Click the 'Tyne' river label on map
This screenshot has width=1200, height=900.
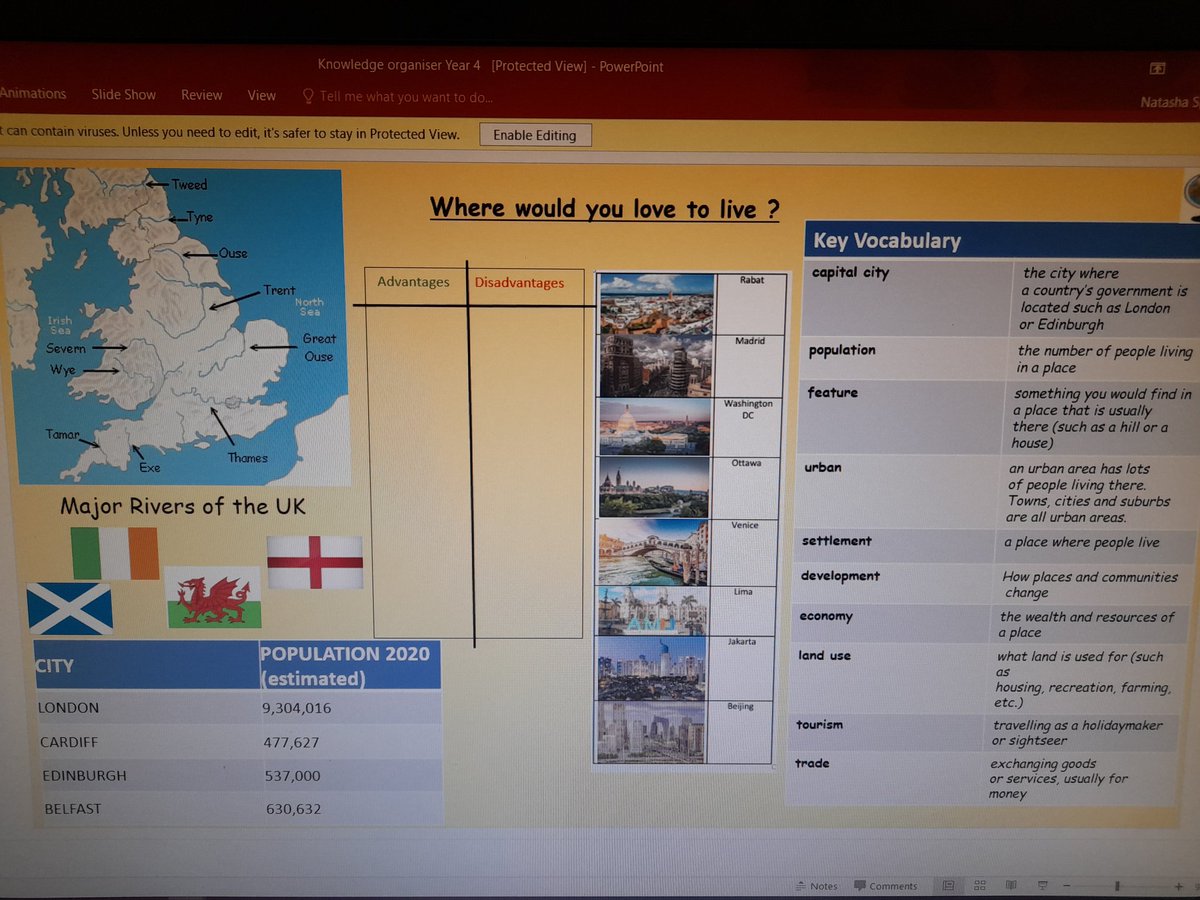point(199,217)
